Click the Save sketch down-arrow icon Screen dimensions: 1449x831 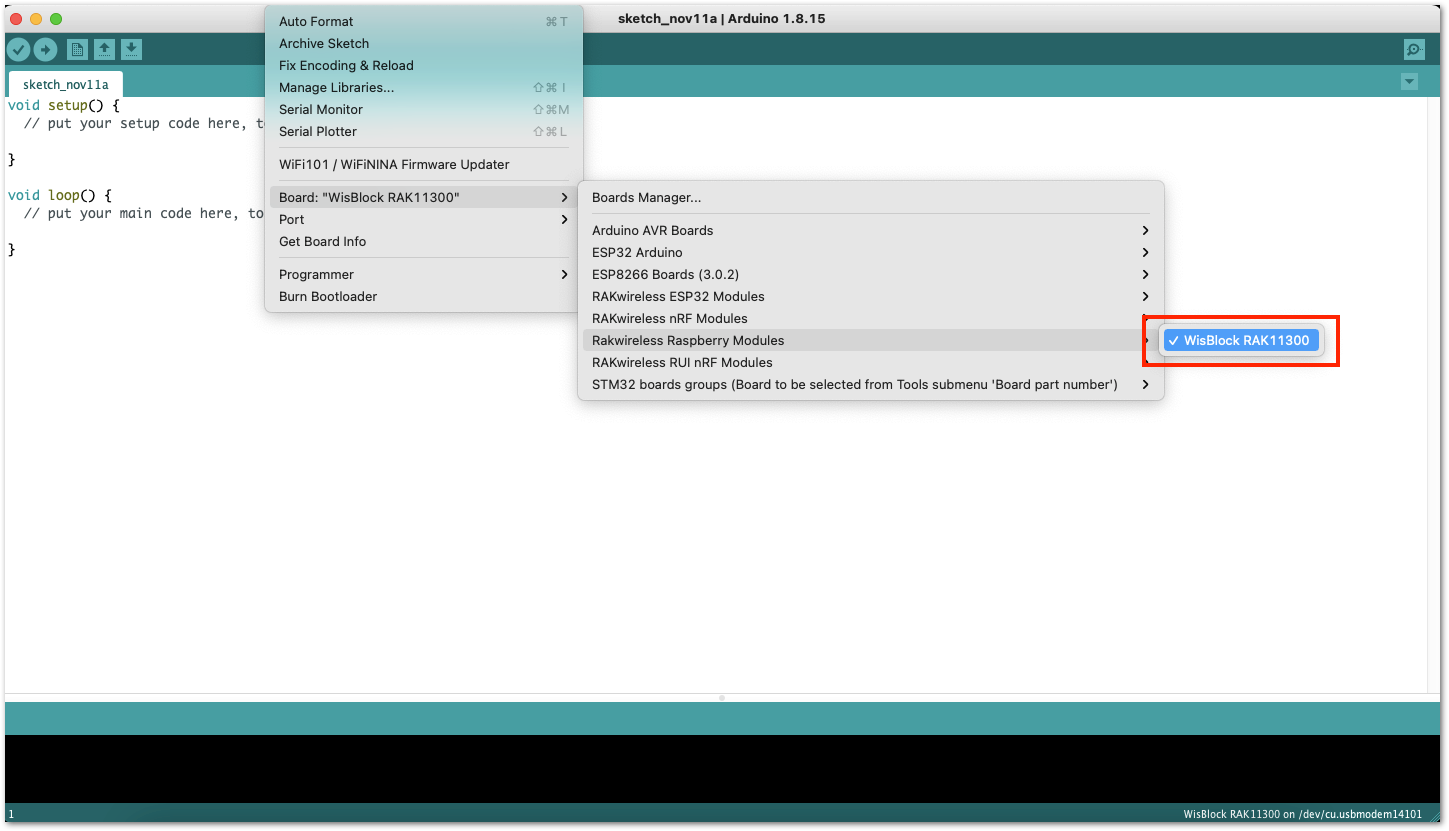131,49
